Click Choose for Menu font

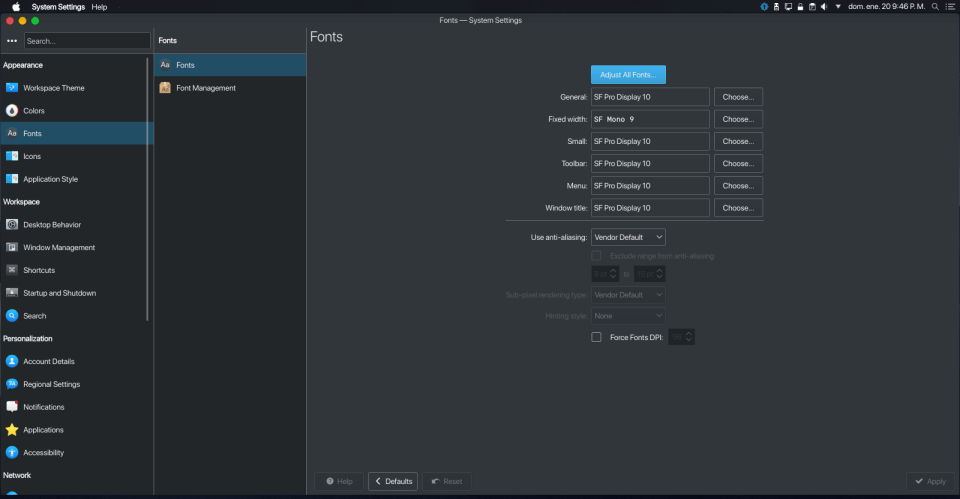pos(738,186)
